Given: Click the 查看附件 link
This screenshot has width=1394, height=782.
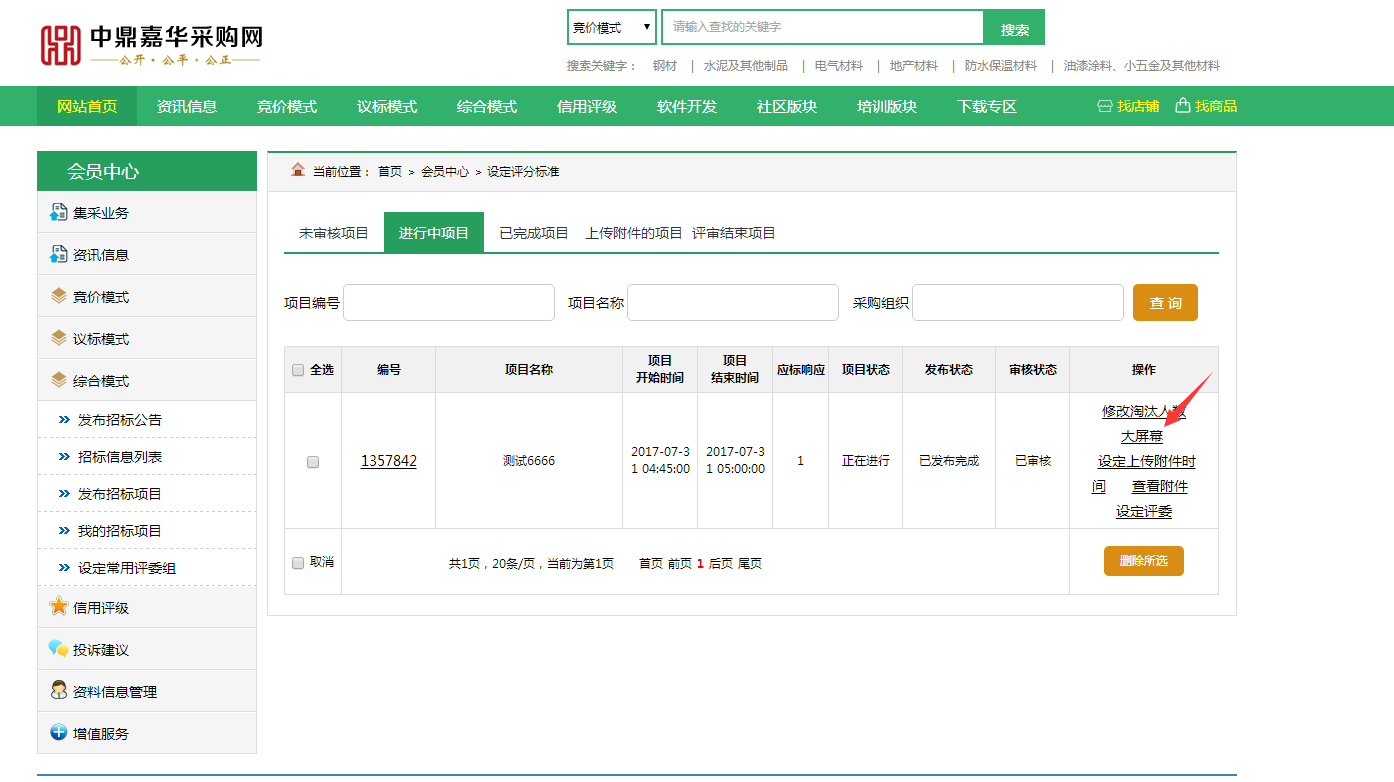Looking at the screenshot, I should coord(1160,487).
